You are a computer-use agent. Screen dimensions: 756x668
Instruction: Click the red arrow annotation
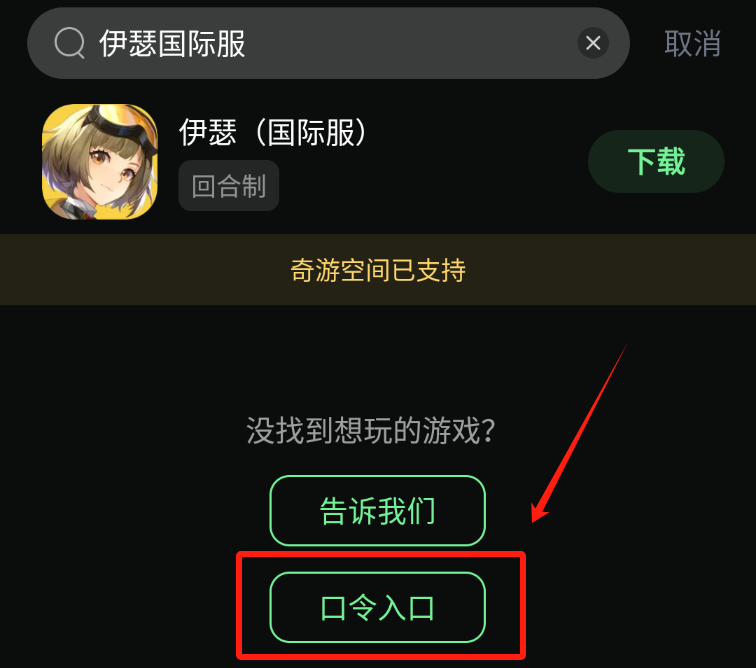[x=579, y=434]
